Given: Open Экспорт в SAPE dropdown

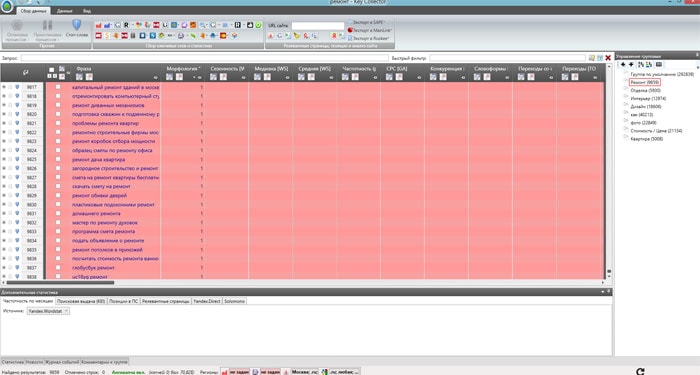Looking at the screenshot, I should (x=366, y=22).
